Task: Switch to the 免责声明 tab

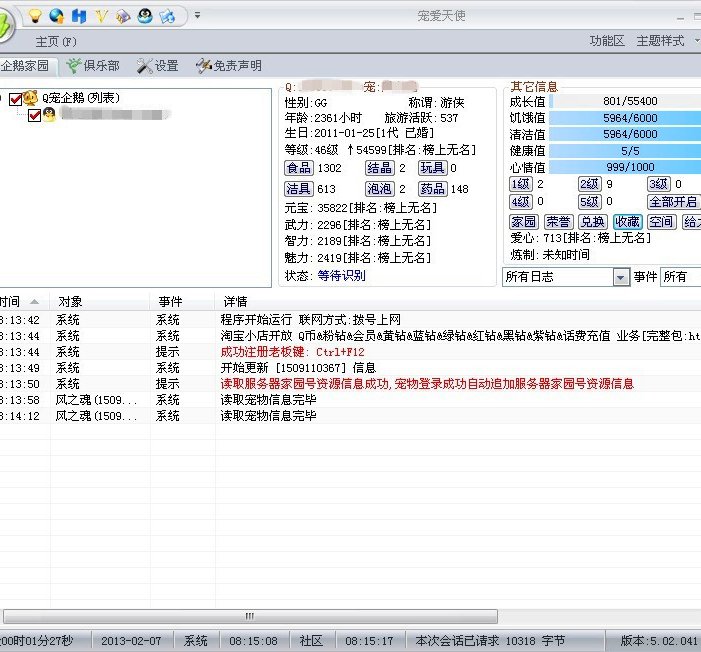Action: [x=229, y=66]
